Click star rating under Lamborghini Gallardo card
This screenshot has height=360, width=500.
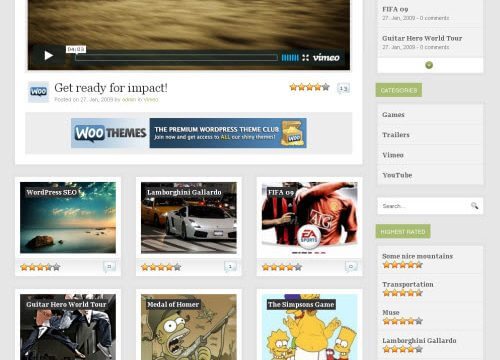(161, 267)
